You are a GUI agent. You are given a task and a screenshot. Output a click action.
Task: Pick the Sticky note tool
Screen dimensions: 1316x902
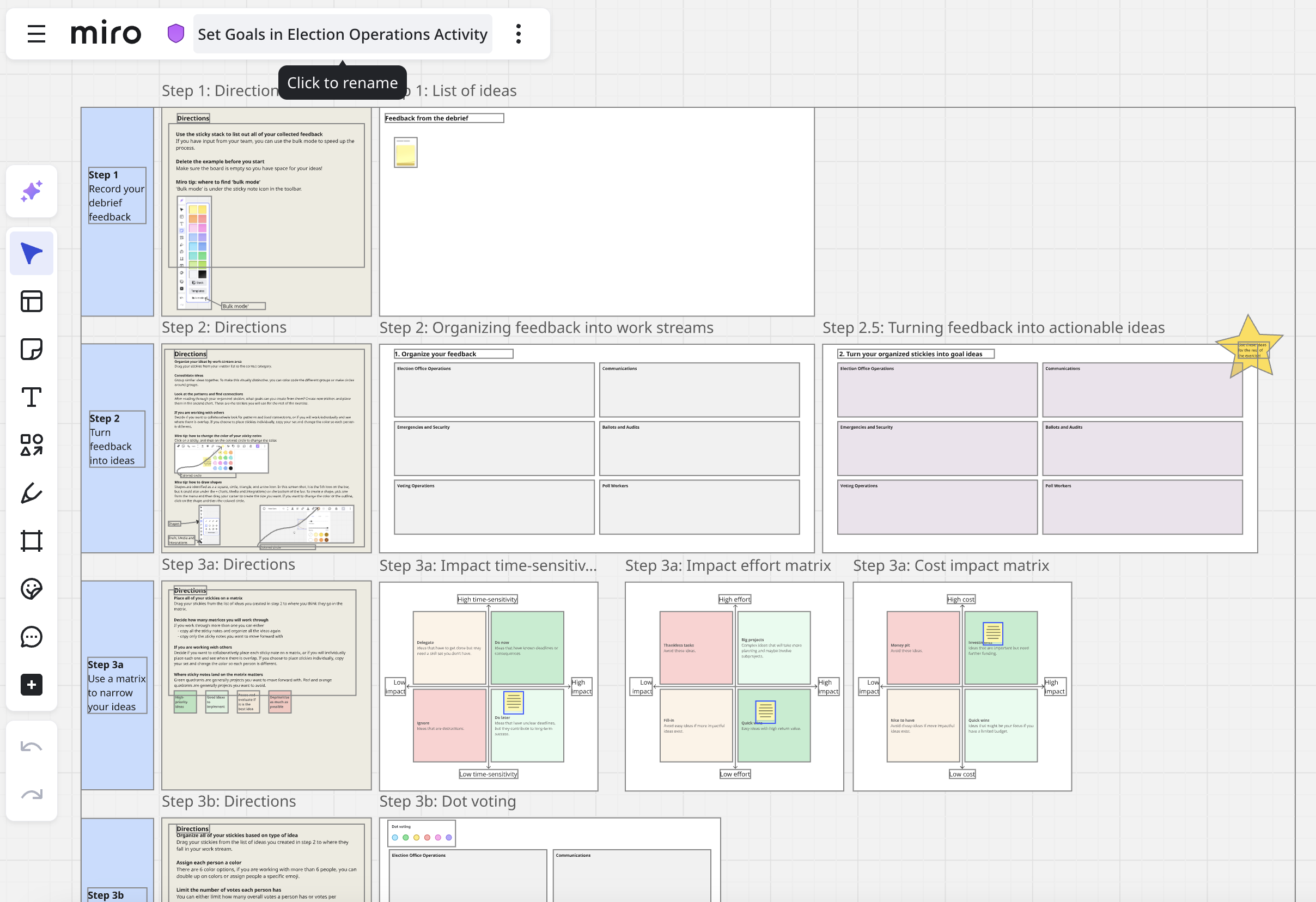[x=31, y=349]
